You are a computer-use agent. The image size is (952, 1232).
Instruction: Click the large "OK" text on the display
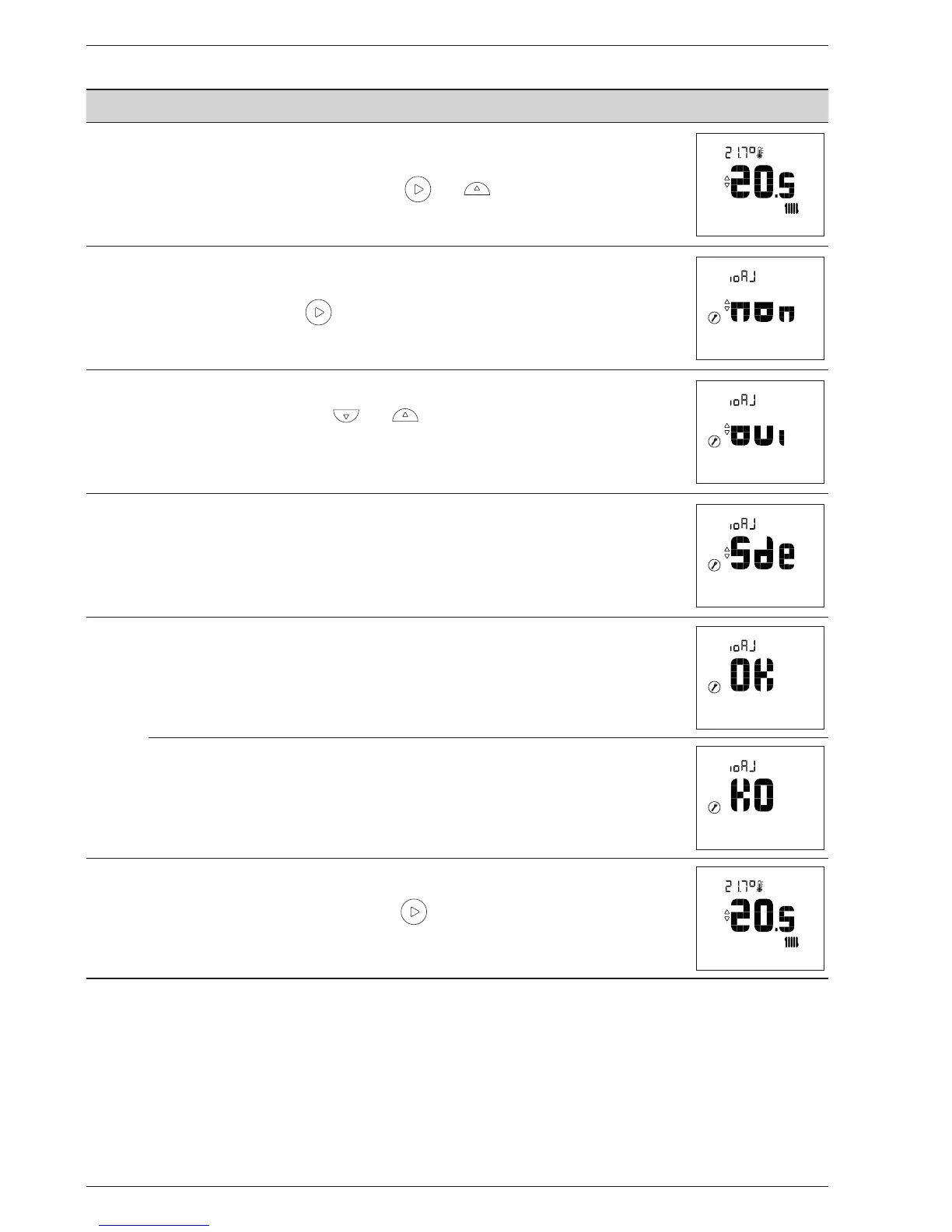coord(754,676)
